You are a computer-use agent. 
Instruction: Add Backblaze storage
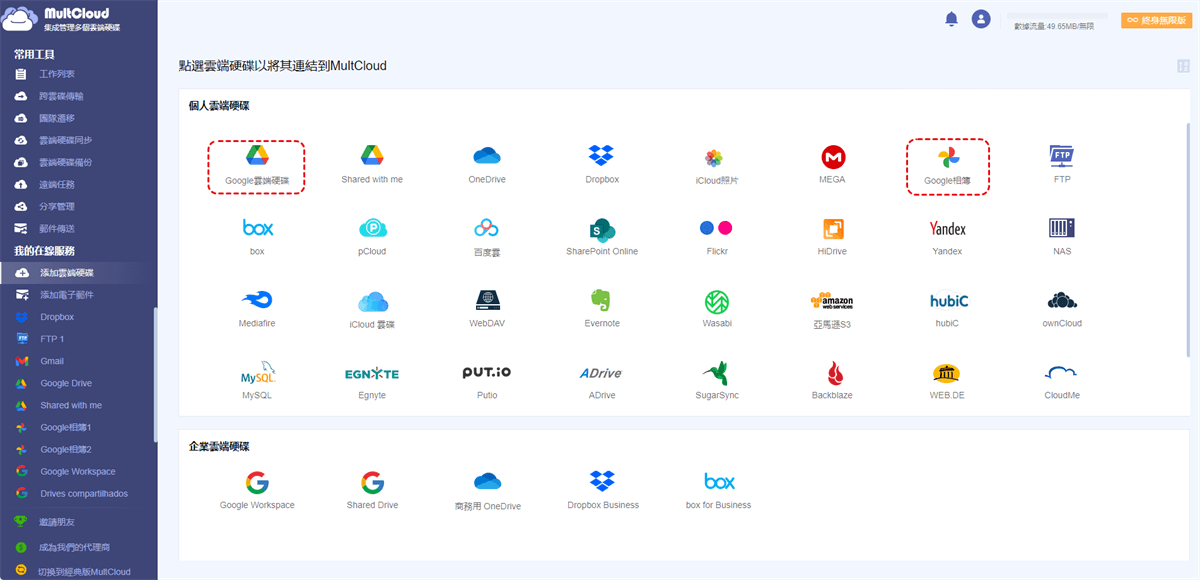(x=833, y=381)
